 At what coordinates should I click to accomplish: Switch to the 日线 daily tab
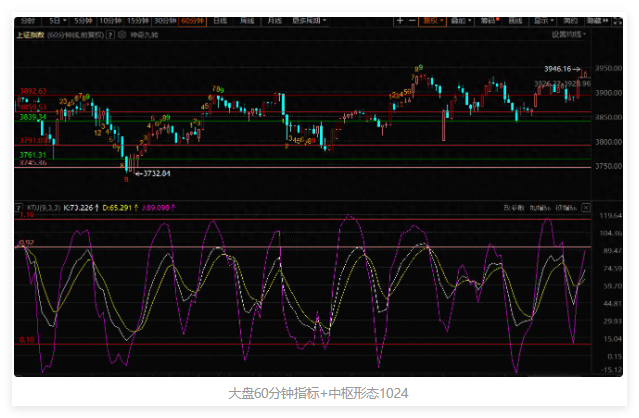pyautogui.click(x=220, y=20)
